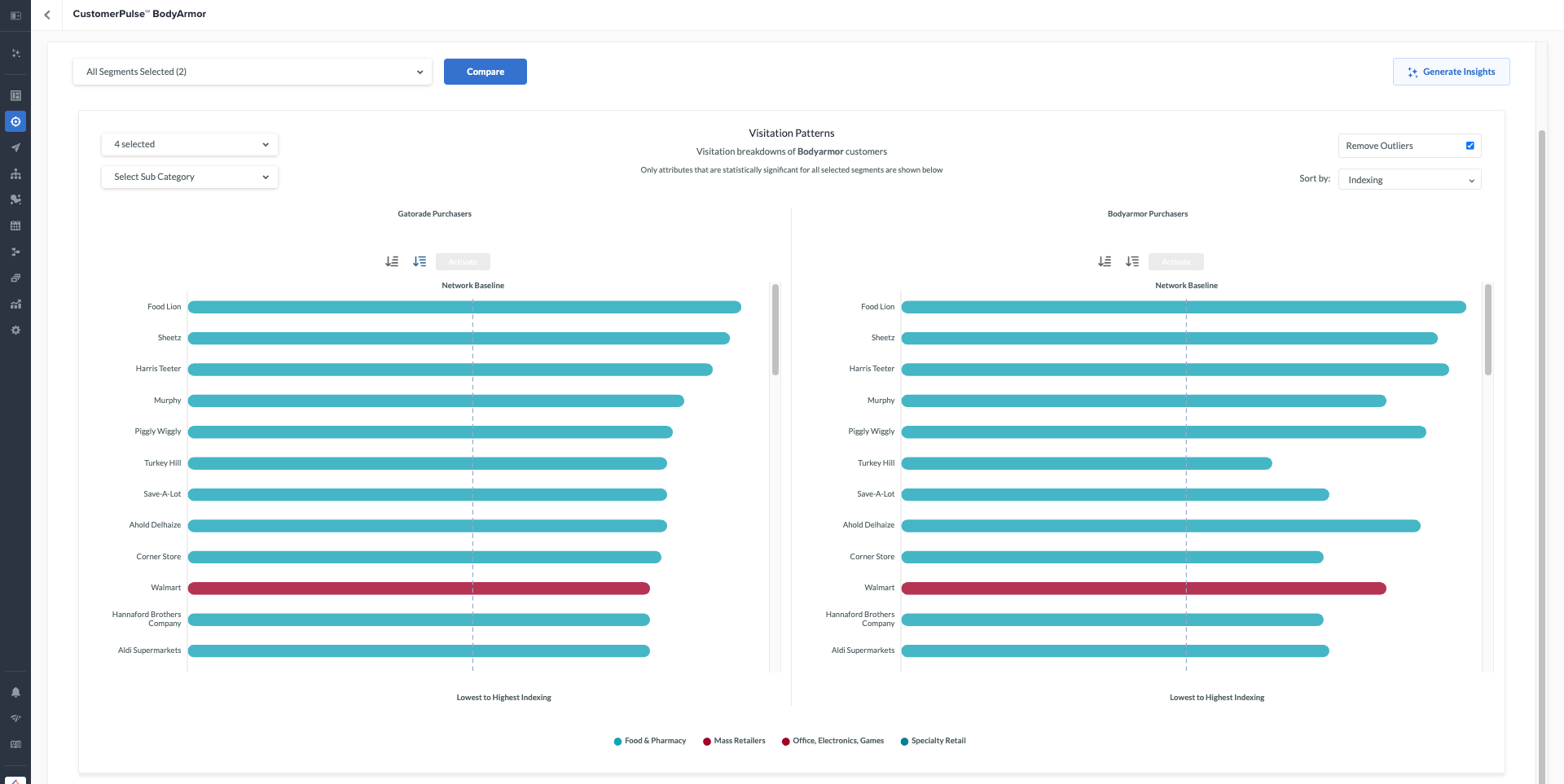This screenshot has height=784, width=1564.
Task: Sort Gatorade chart using first sort icon
Action: pyautogui.click(x=392, y=261)
